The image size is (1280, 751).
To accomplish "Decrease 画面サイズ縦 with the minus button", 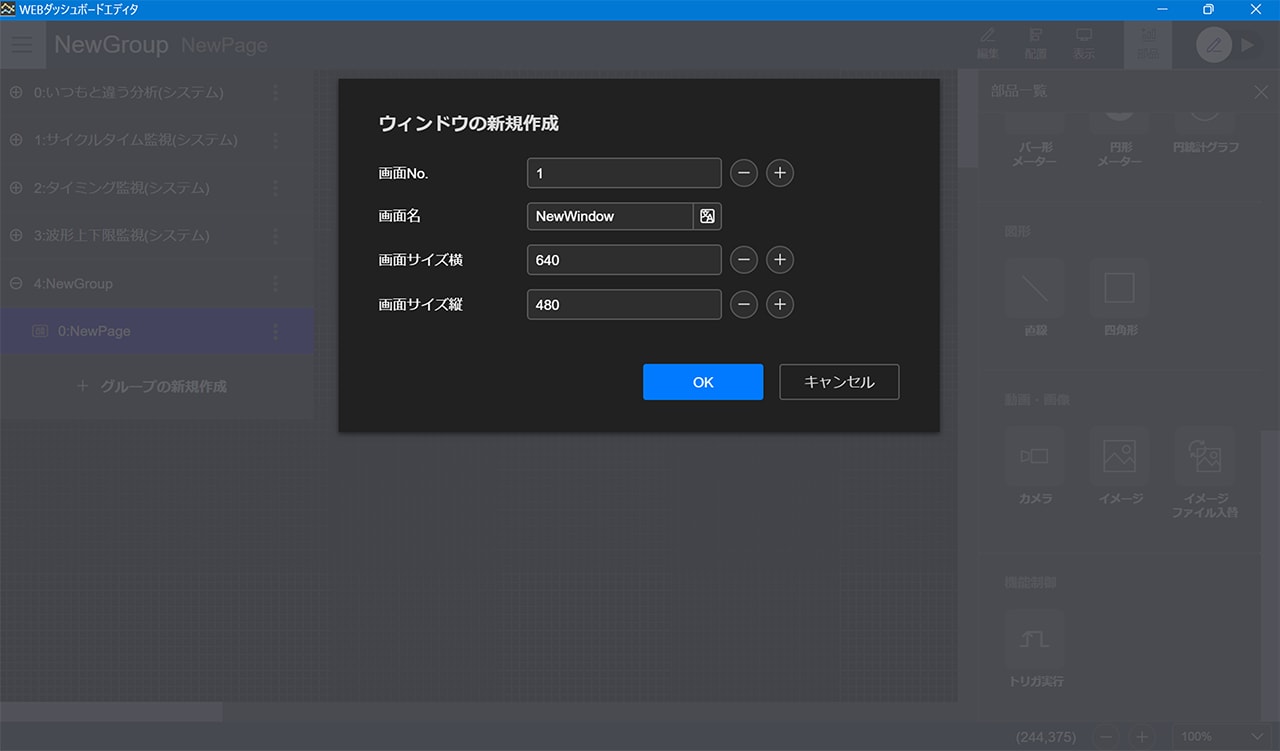I will click(743, 305).
